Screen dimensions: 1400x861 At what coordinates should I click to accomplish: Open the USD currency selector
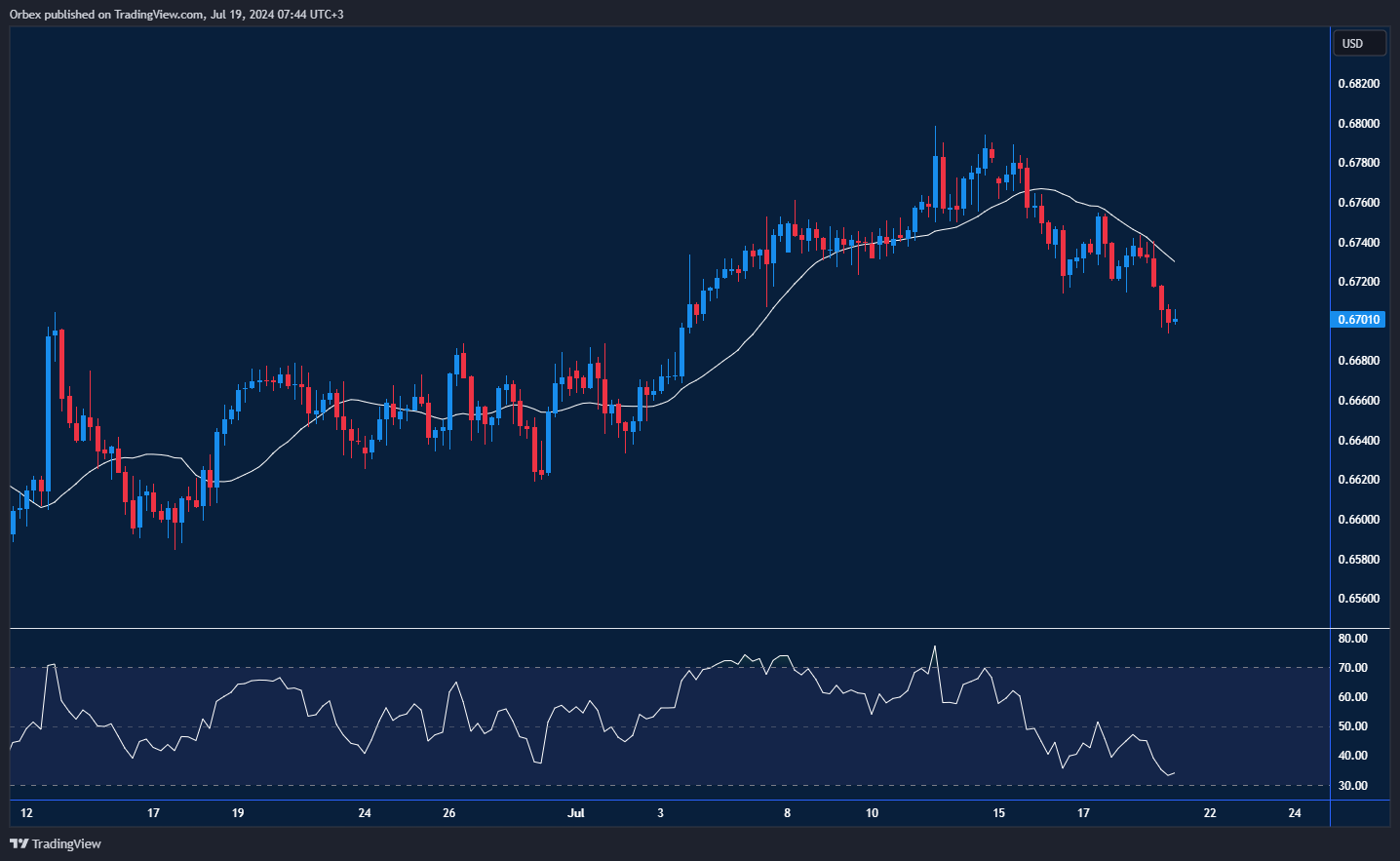pos(1358,43)
